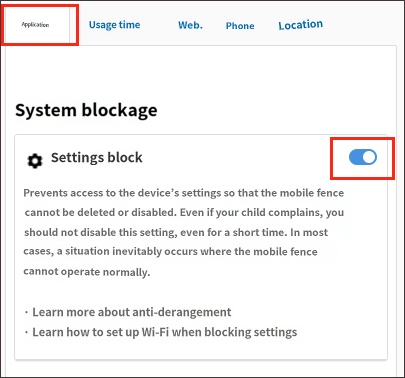Turn off the Settings block toggle

pos(363,157)
